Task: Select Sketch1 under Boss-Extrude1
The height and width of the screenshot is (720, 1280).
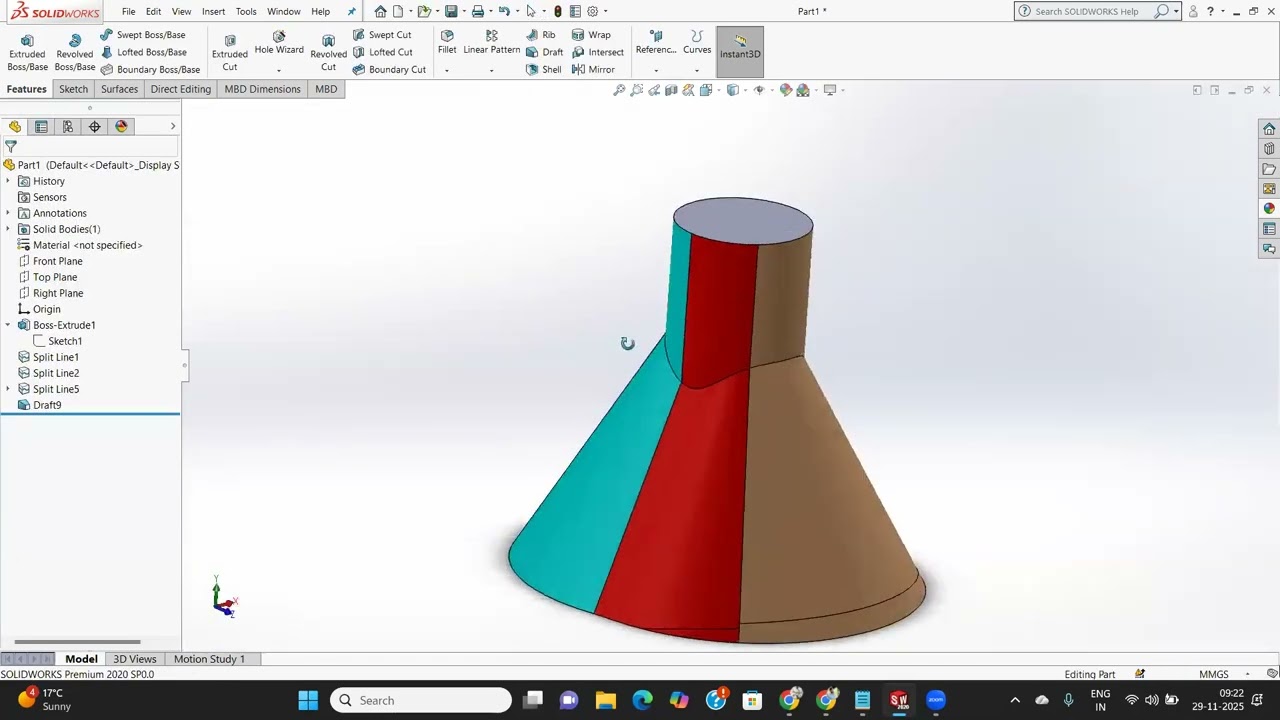Action: (57, 341)
